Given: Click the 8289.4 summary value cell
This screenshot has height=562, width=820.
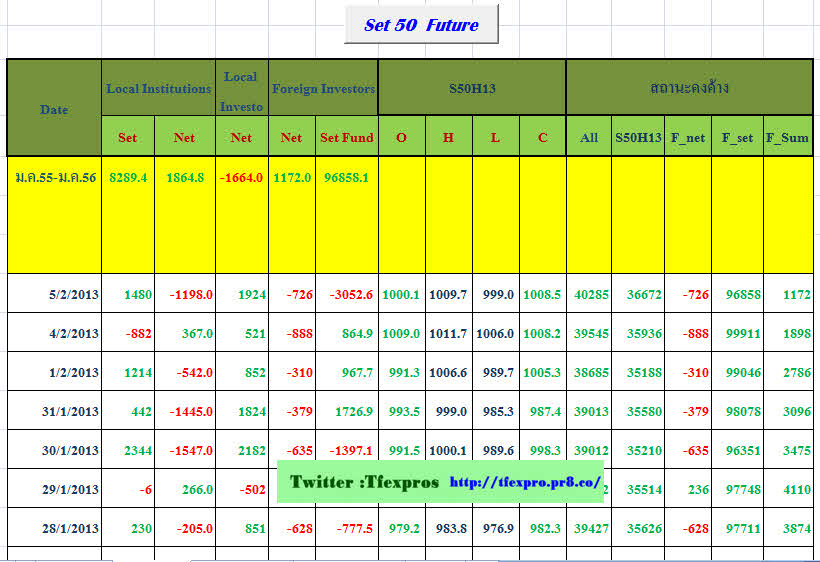Looking at the screenshot, I should 128,177.
